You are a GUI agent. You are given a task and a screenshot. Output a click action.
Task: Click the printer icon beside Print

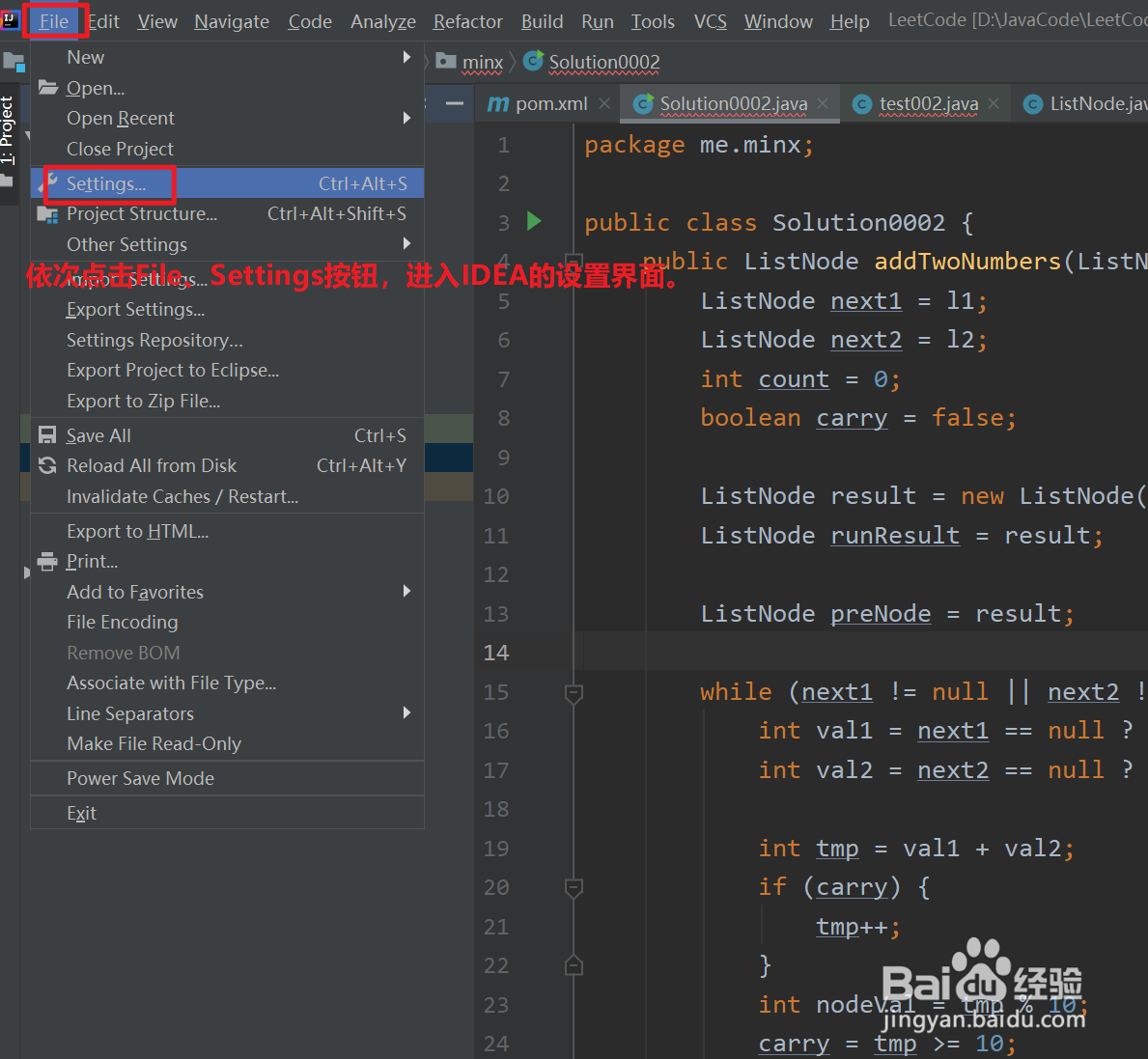coord(47,561)
